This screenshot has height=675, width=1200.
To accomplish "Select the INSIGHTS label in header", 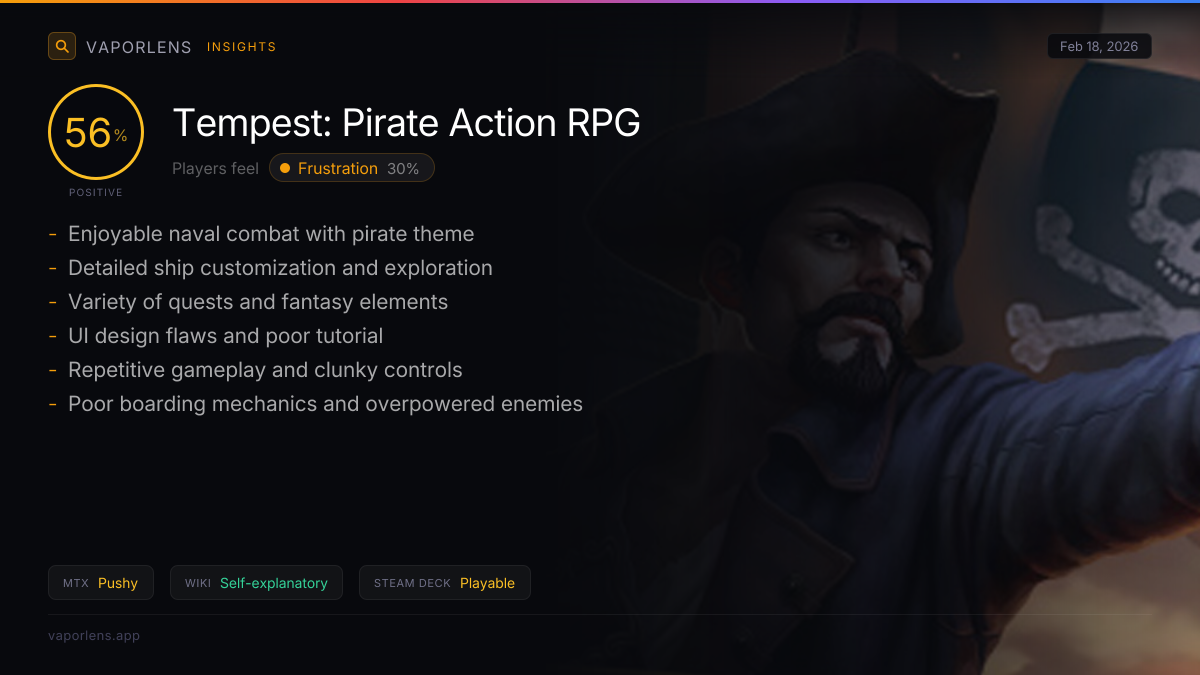I will point(241,47).
